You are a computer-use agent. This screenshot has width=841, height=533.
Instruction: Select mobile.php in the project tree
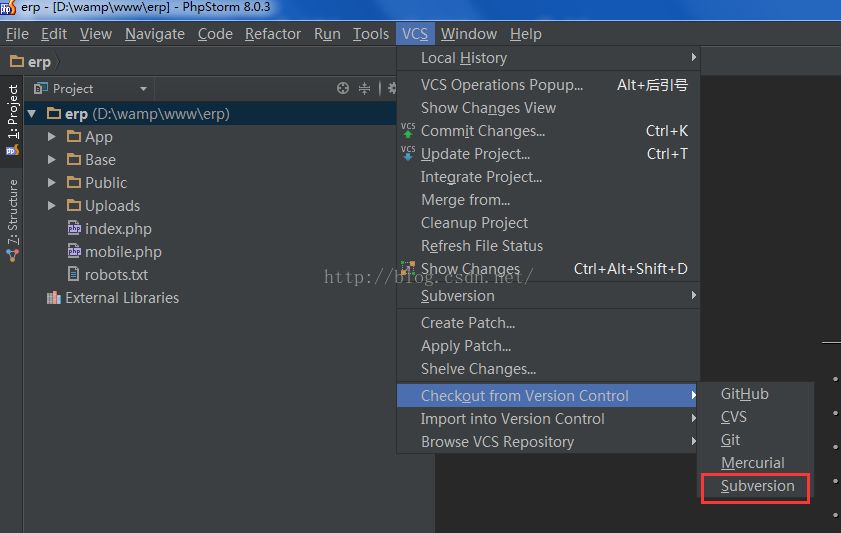click(122, 252)
